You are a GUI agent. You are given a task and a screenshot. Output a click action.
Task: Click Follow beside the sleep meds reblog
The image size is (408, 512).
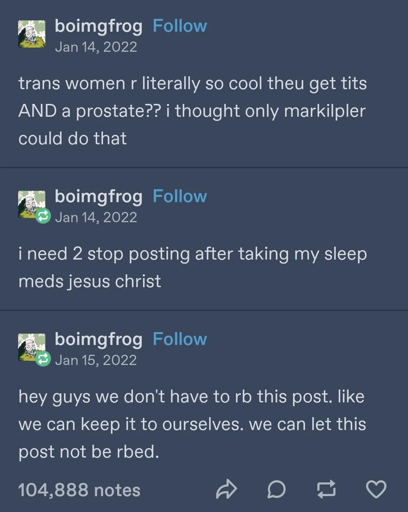point(180,196)
